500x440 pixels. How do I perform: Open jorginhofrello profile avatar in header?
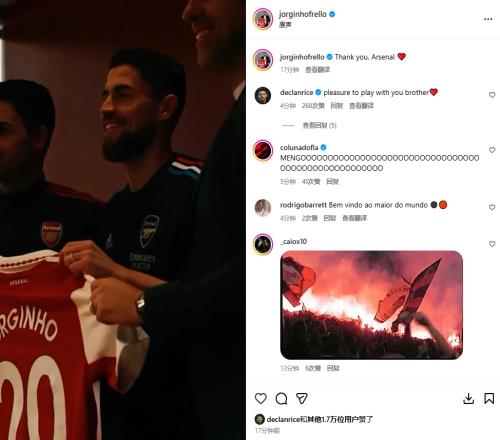263,19
